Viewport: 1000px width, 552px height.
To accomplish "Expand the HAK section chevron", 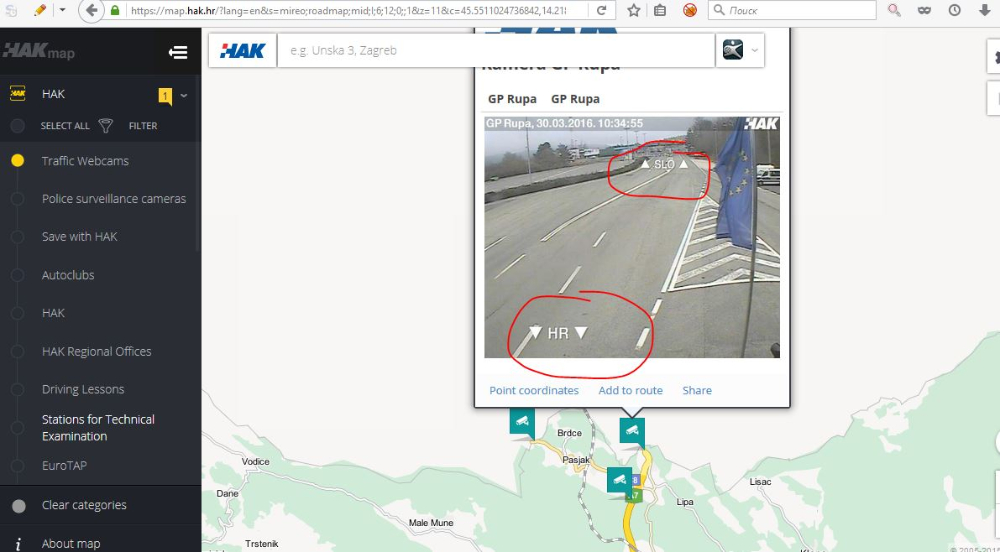I will 184,96.
